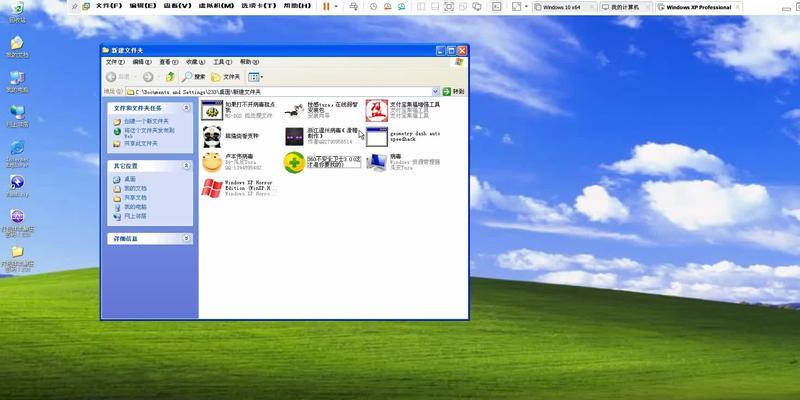Viewport: 800px width, 400px height.
Task: Click the Explorer Forward arrow button
Action: [148, 77]
